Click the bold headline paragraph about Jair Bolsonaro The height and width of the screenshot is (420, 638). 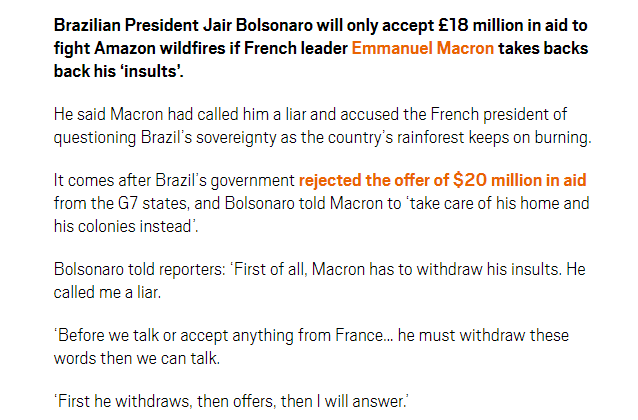coord(321,48)
